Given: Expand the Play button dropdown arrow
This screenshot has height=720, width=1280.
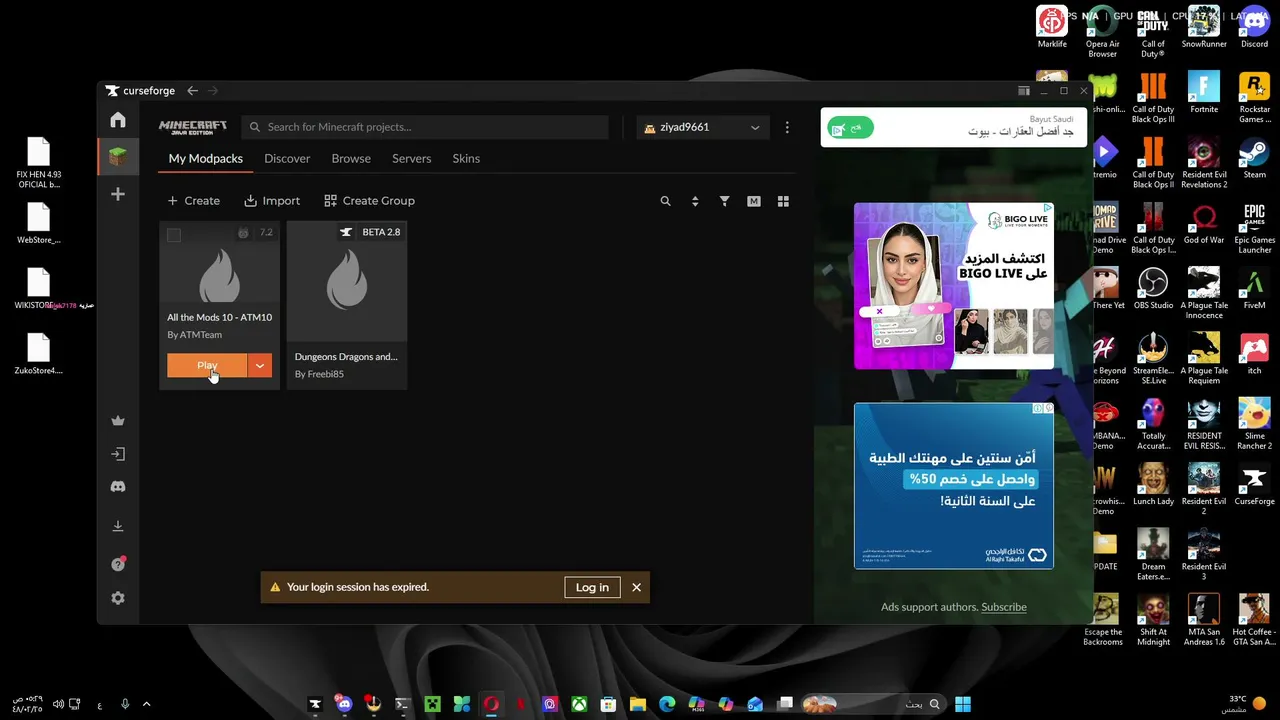Looking at the screenshot, I should pyautogui.click(x=259, y=366).
